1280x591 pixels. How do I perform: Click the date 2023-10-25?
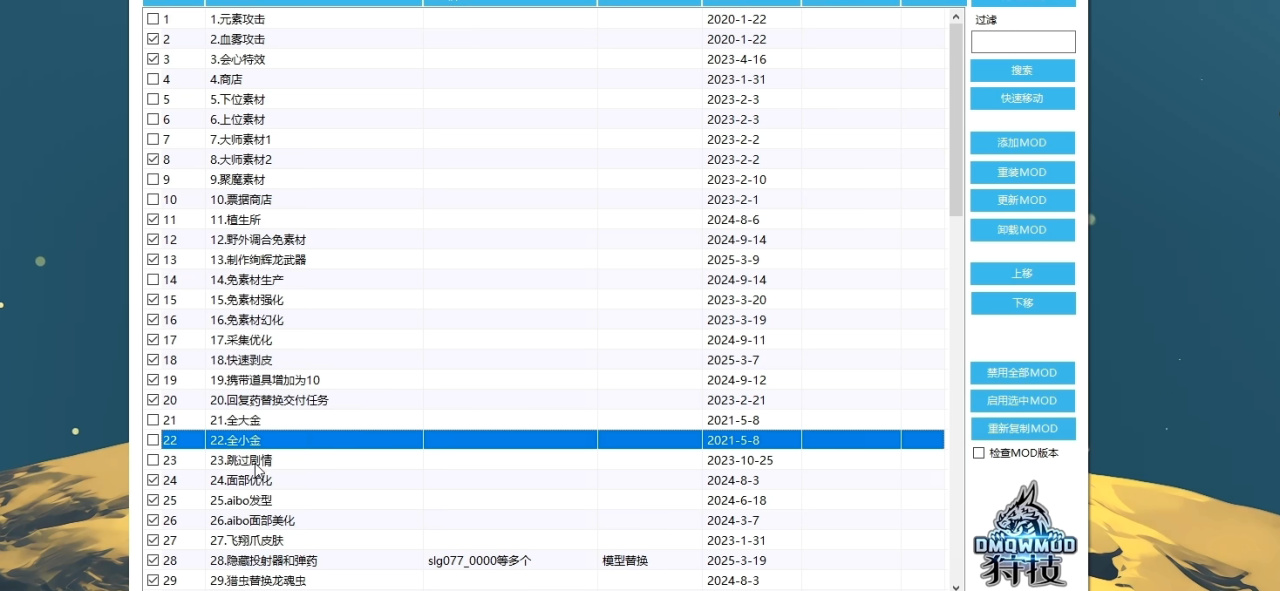click(739, 460)
